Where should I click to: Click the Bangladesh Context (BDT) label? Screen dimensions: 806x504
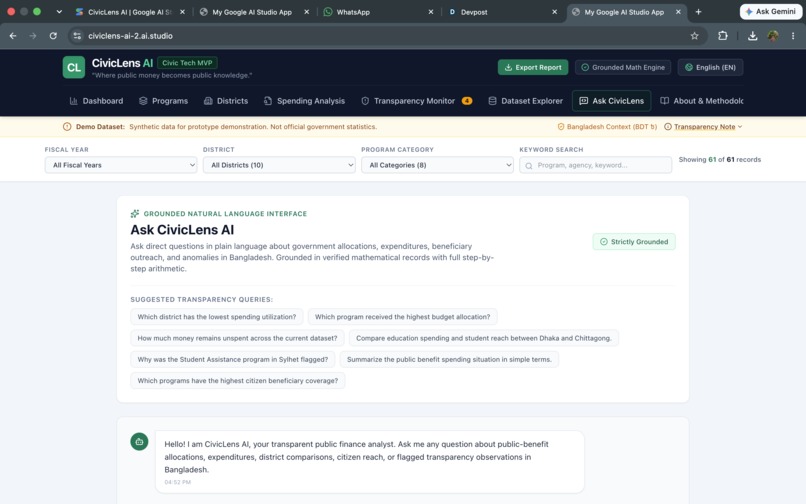tap(607, 127)
